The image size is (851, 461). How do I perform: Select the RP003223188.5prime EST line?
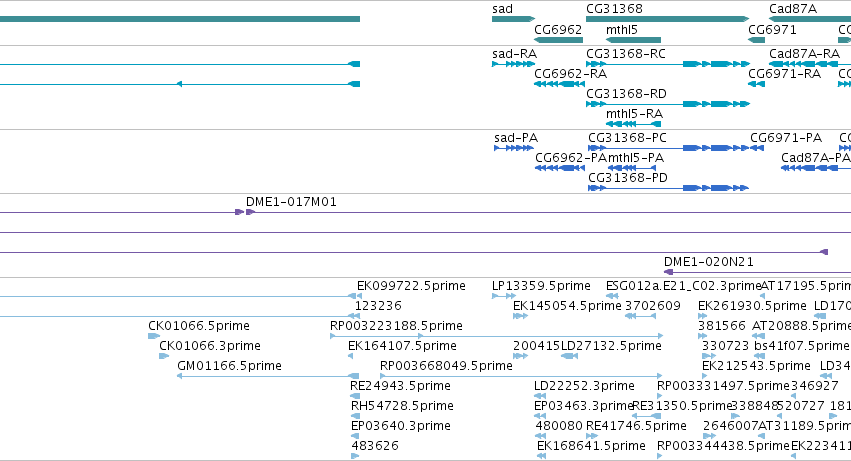[497, 336]
